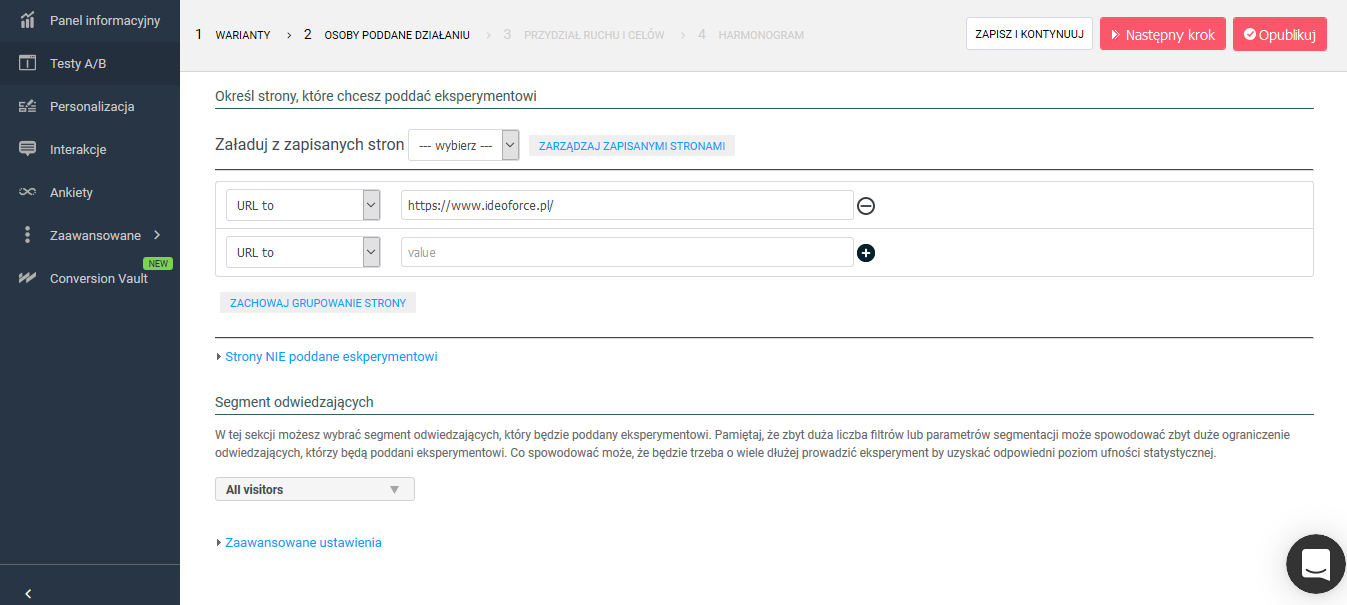Click the Panel informacyjny chart icon
1347x605 pixels.
coord(28,20)
